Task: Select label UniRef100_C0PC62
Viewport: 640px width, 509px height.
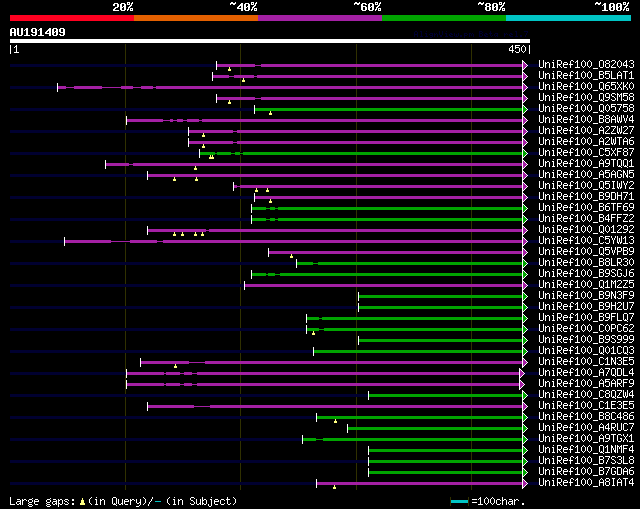Action: [x=586, y=329]
